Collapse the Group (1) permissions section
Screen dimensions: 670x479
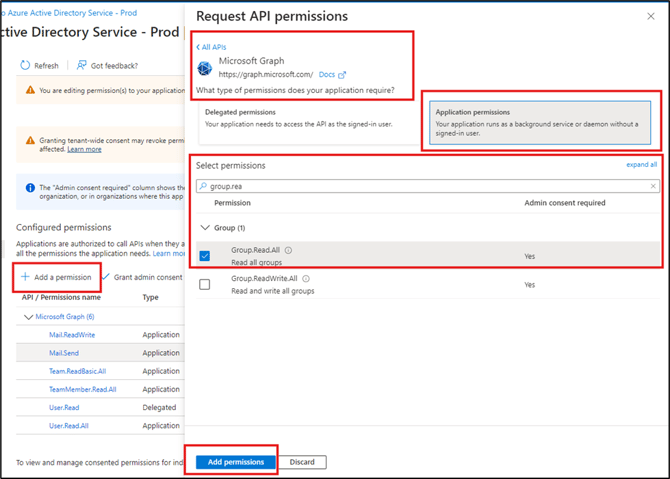pos(205,228)
